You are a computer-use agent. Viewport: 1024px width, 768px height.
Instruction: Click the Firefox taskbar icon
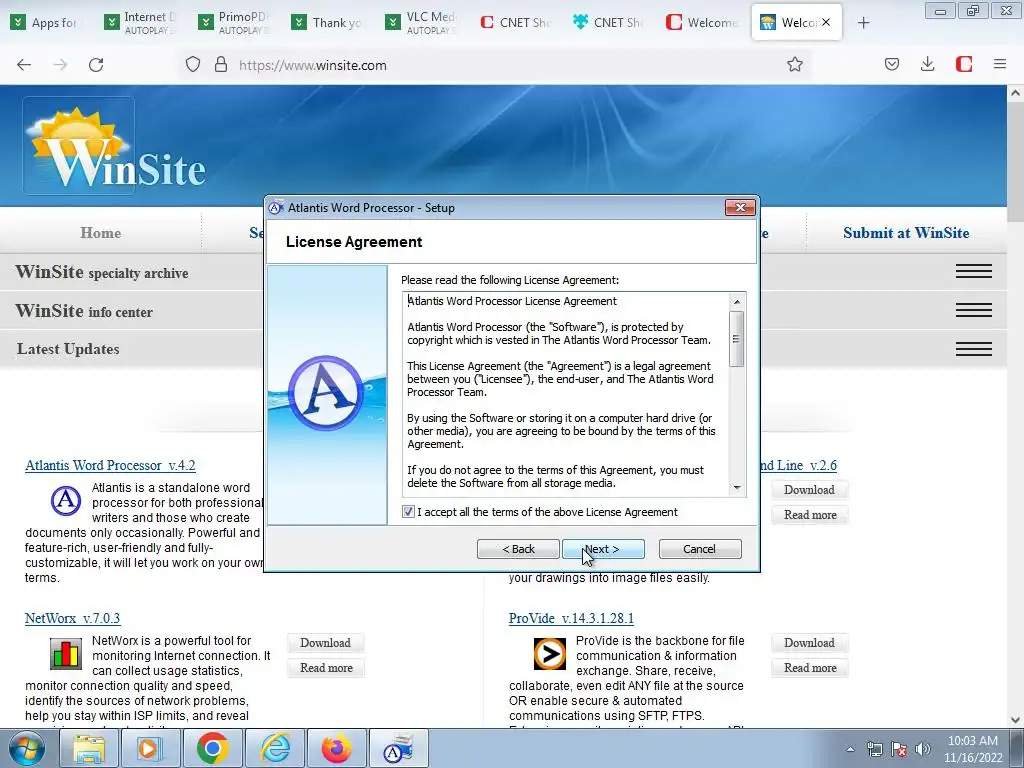[337, 749]
